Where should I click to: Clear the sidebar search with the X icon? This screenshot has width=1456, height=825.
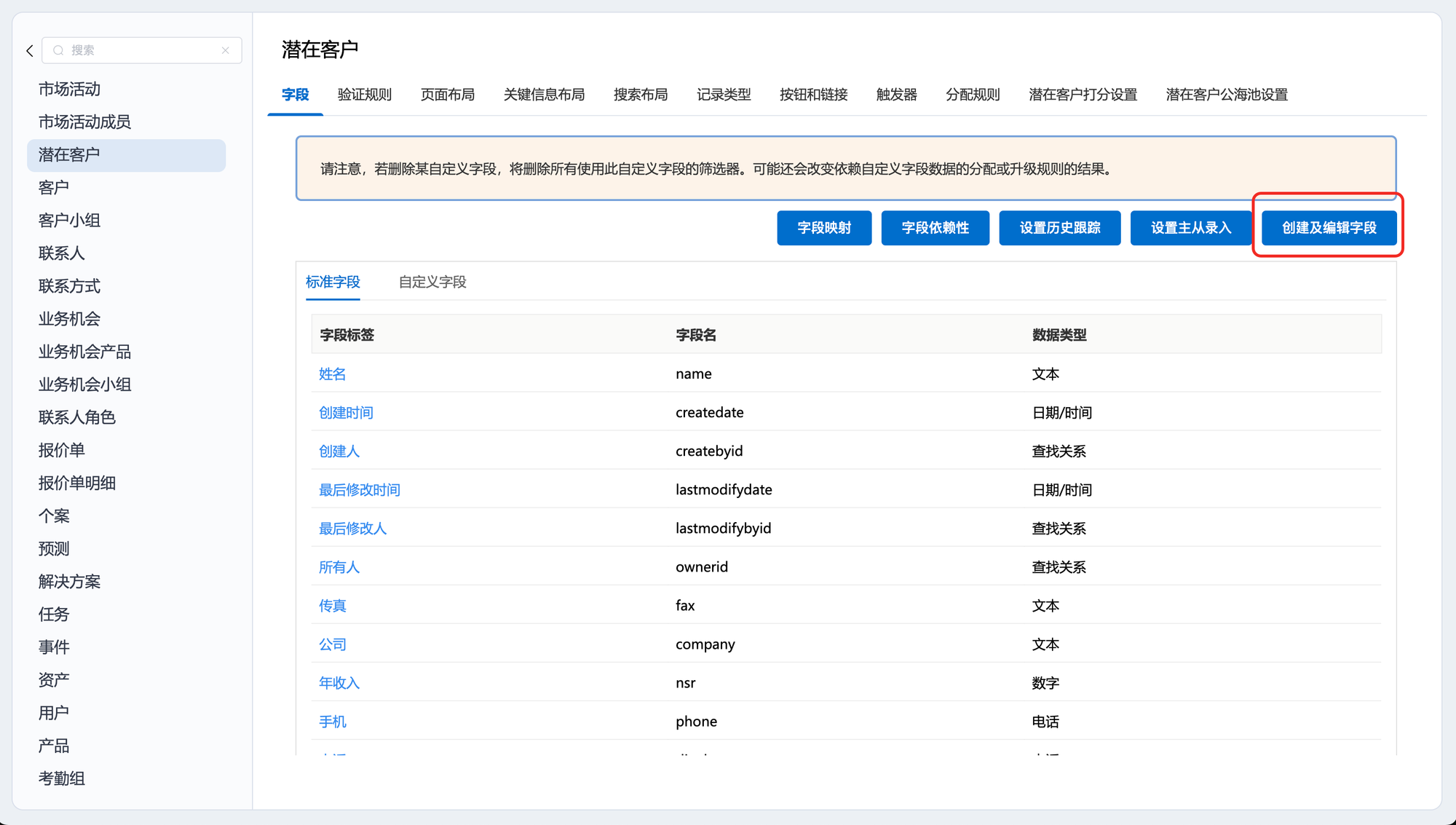tap(226, 50)
